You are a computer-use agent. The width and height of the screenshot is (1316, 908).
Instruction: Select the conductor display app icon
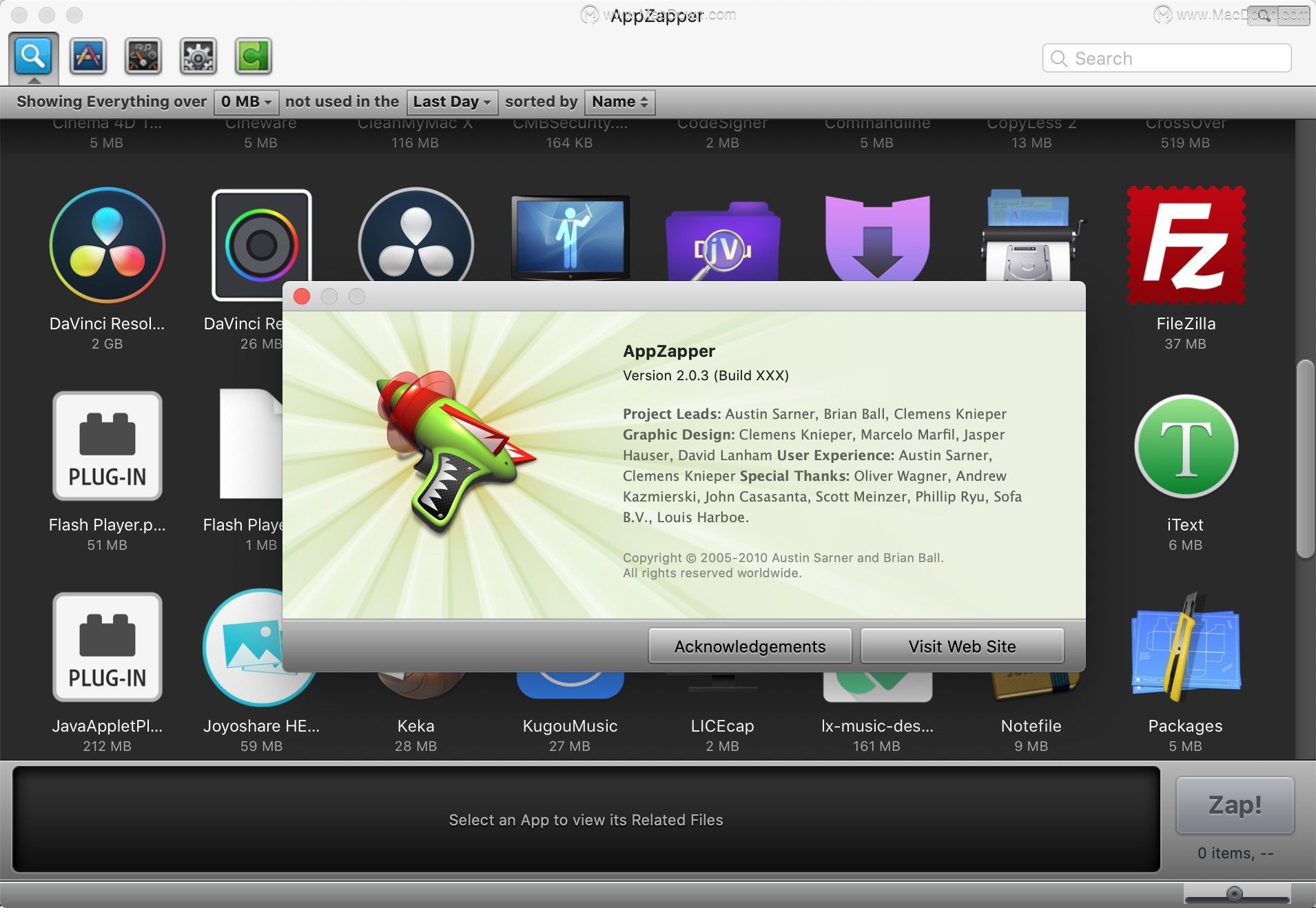point(570,238)
